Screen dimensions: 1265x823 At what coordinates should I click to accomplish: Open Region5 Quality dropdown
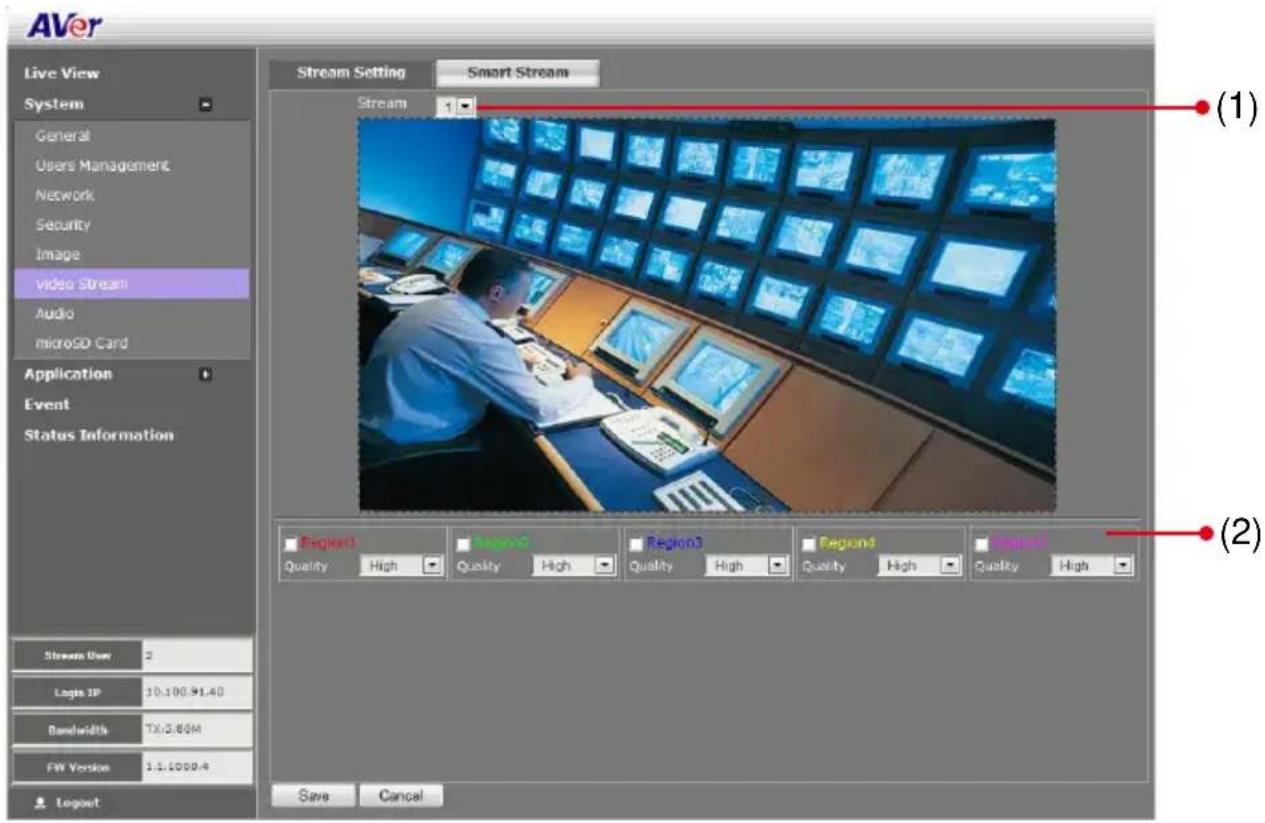click(1092, 566)
